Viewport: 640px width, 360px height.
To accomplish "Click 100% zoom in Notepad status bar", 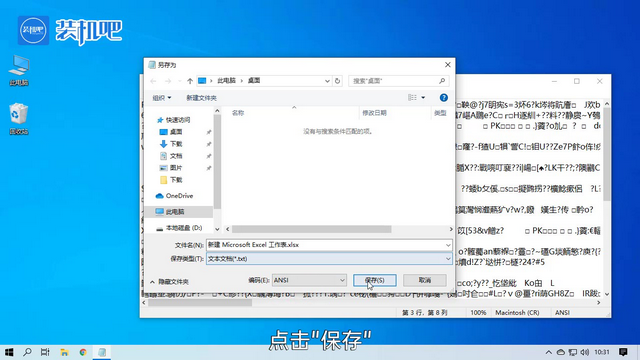I will [x=478, y=313].
